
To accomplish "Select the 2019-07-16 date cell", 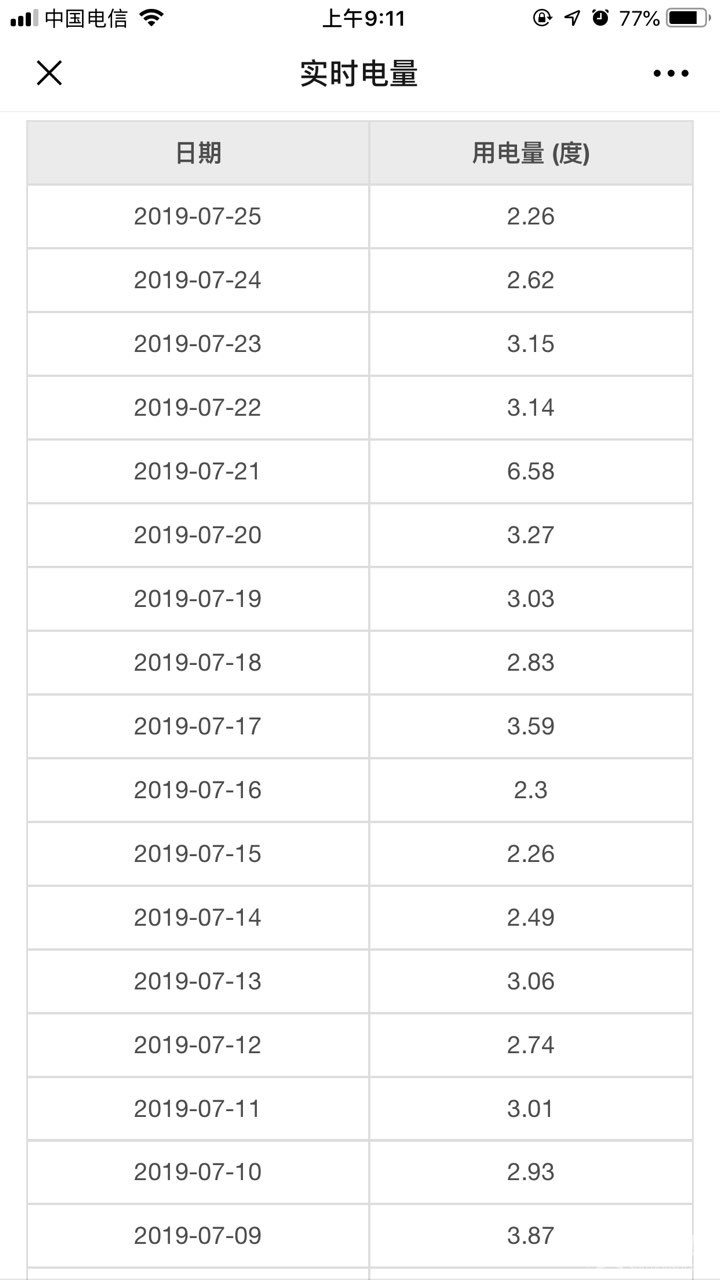I will click(x=198, y=790).
